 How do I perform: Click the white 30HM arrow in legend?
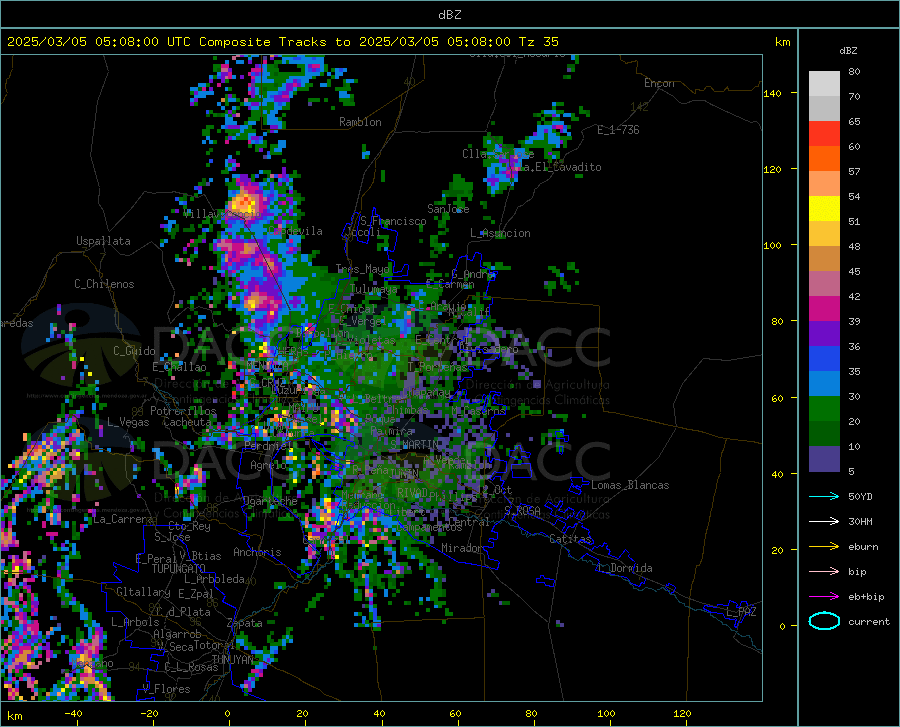(824, 521)
